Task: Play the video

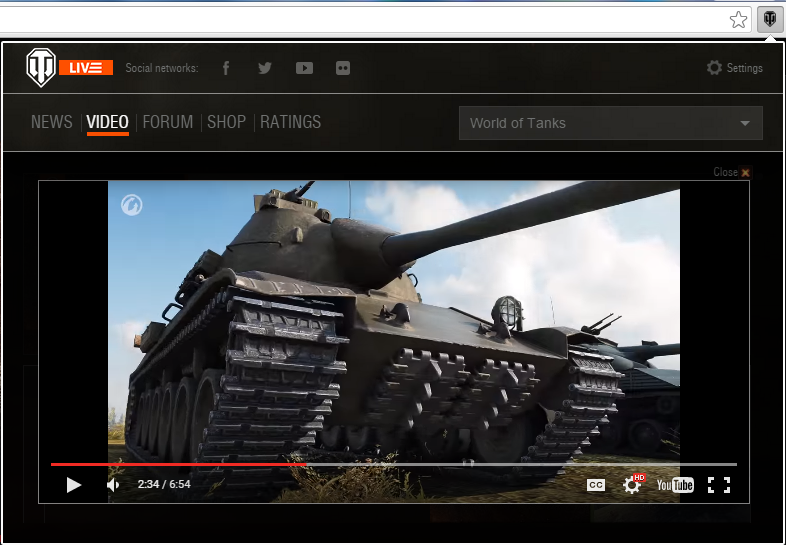Action: pyautogui.click(x=74, y=485)
